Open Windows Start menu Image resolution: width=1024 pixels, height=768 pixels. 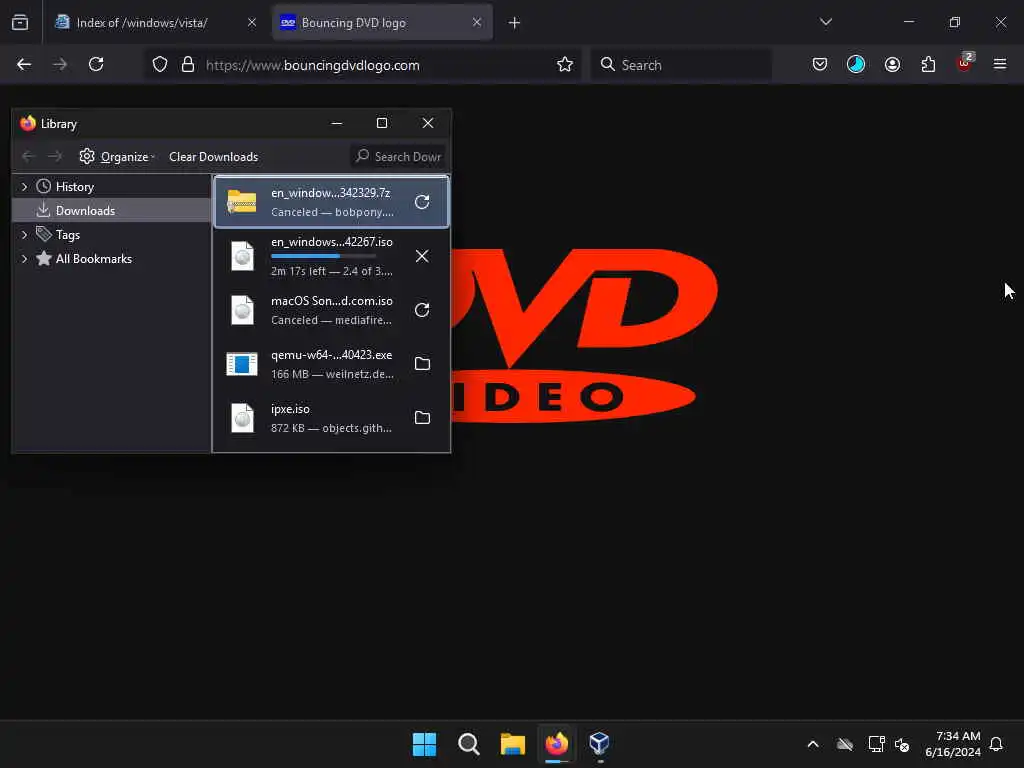pos(424,744)
